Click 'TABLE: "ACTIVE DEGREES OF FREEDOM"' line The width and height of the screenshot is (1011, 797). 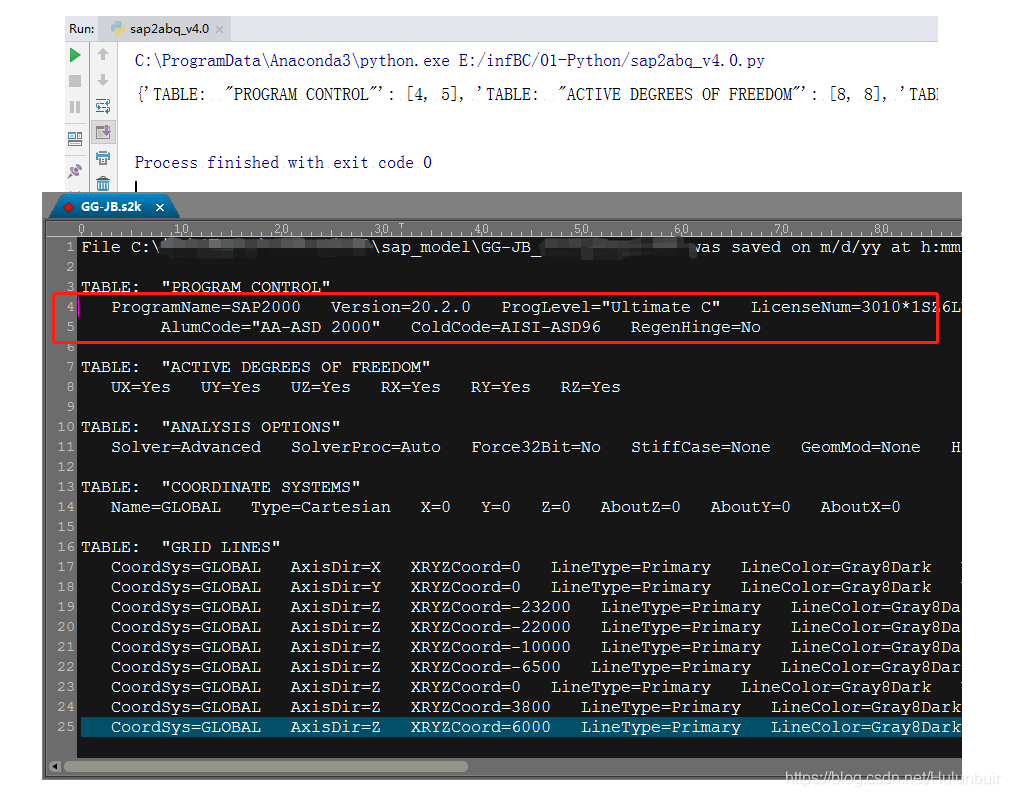(x=256, y=367)
